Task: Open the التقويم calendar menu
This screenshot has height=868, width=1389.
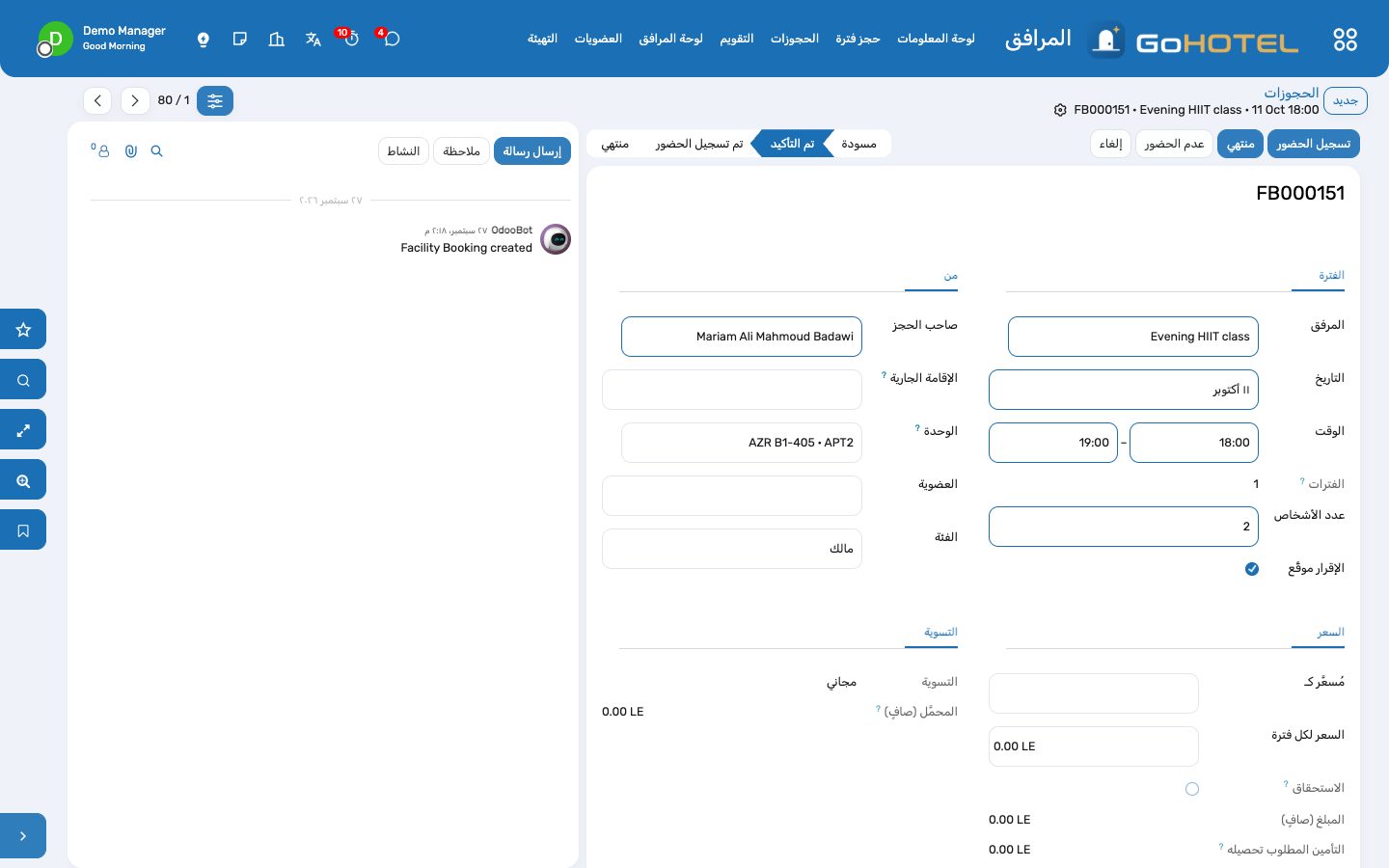Action: point(737,39)
